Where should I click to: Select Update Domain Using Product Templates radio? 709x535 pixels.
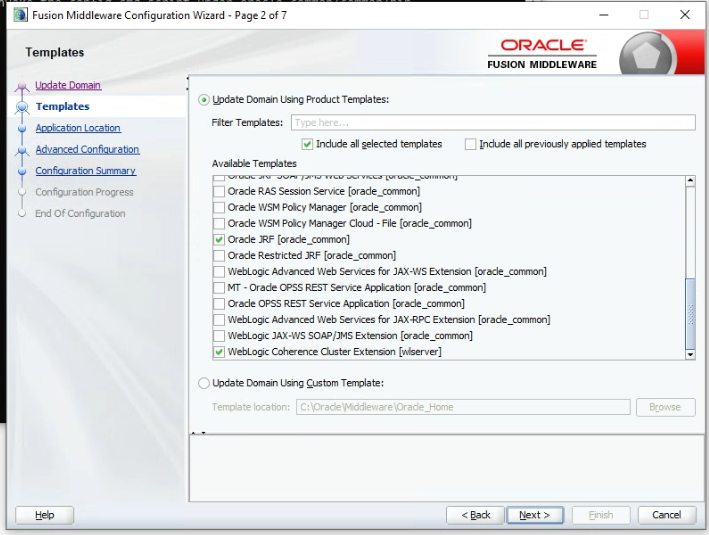click(x=204, y=99)
